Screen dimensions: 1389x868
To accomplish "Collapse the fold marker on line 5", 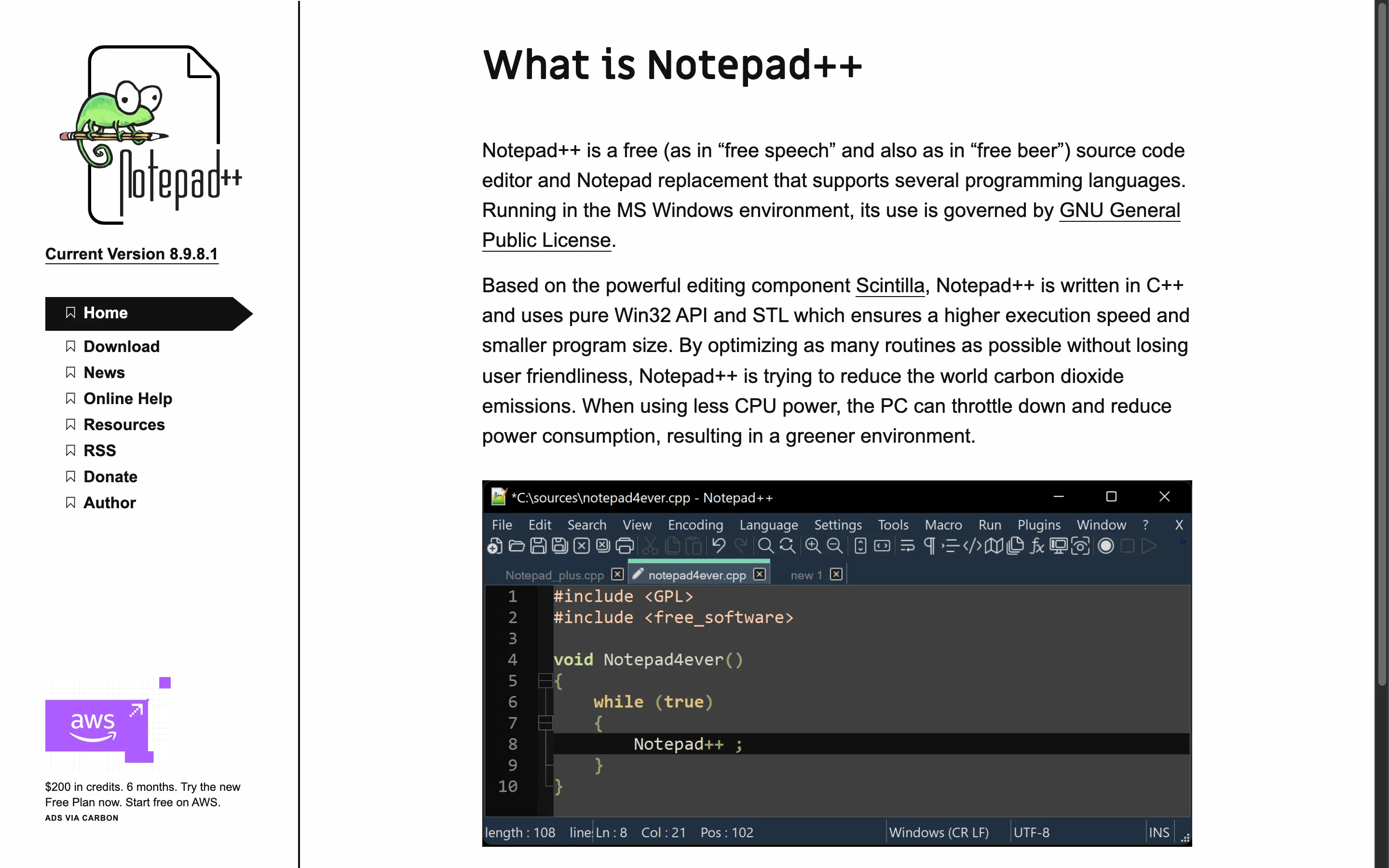I will pos(545,681).
